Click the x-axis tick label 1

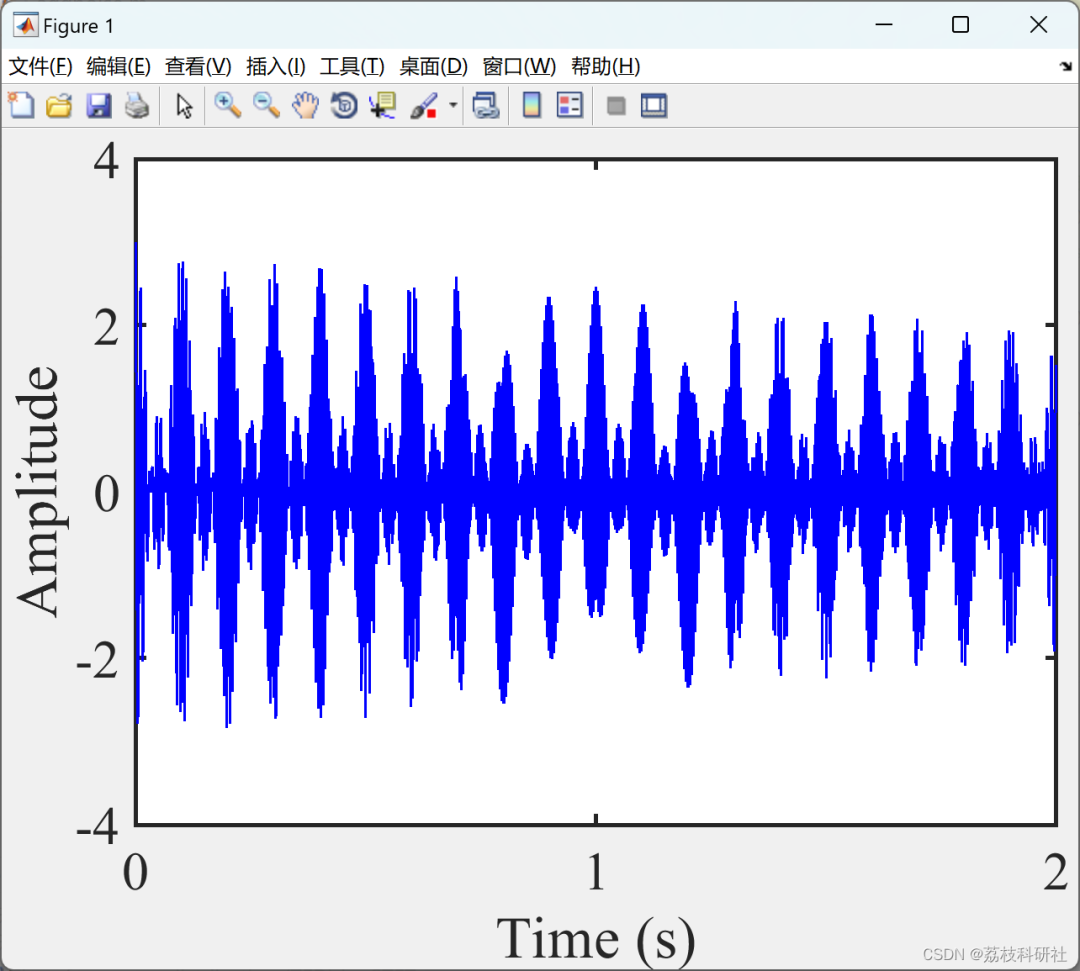tap(596, 872)
